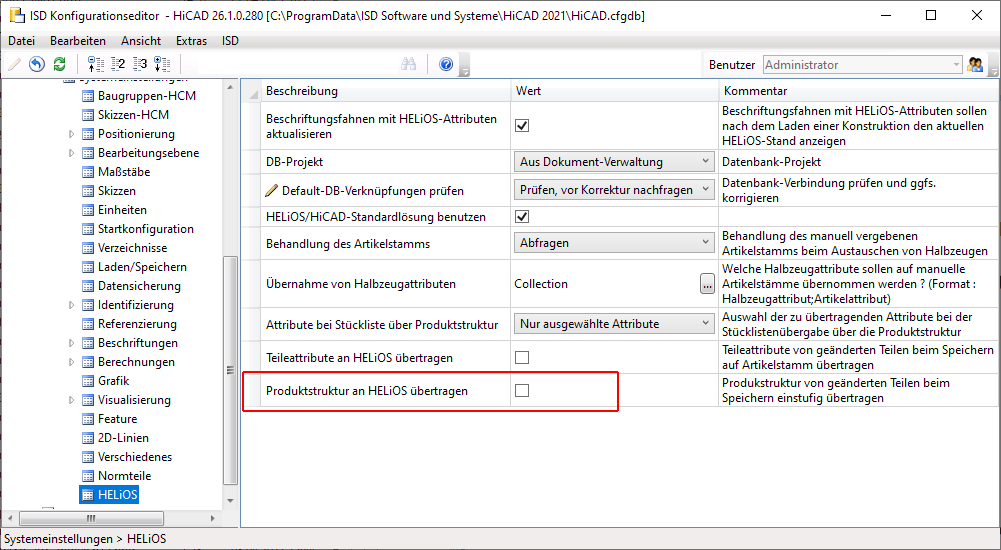Collapse all tree levels toolbar icon
The image size is (1001, 550).
[x=95, y=64]
